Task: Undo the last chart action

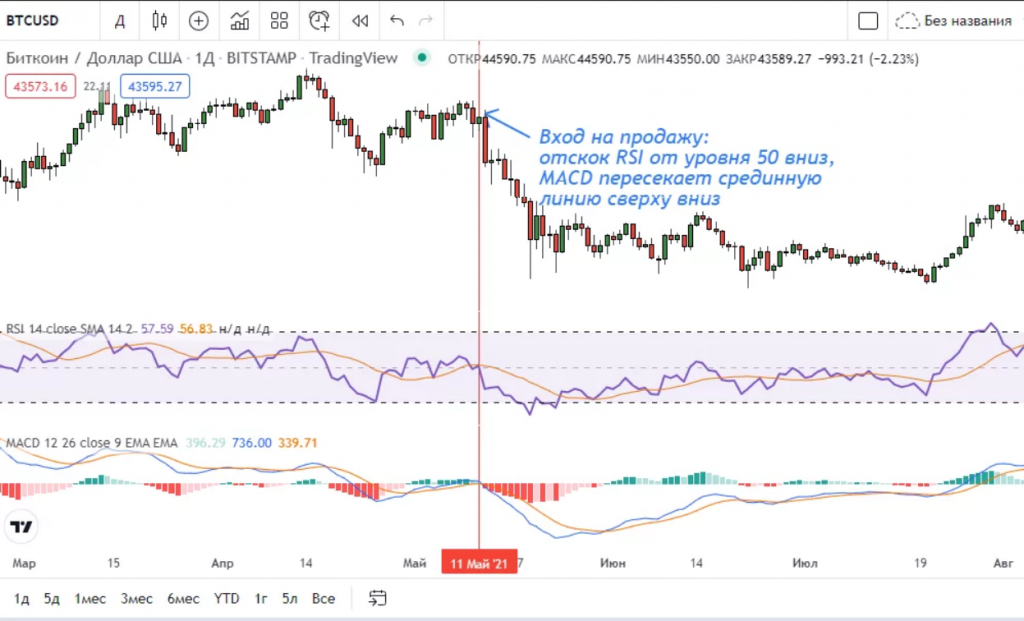Action: (396, 21)
